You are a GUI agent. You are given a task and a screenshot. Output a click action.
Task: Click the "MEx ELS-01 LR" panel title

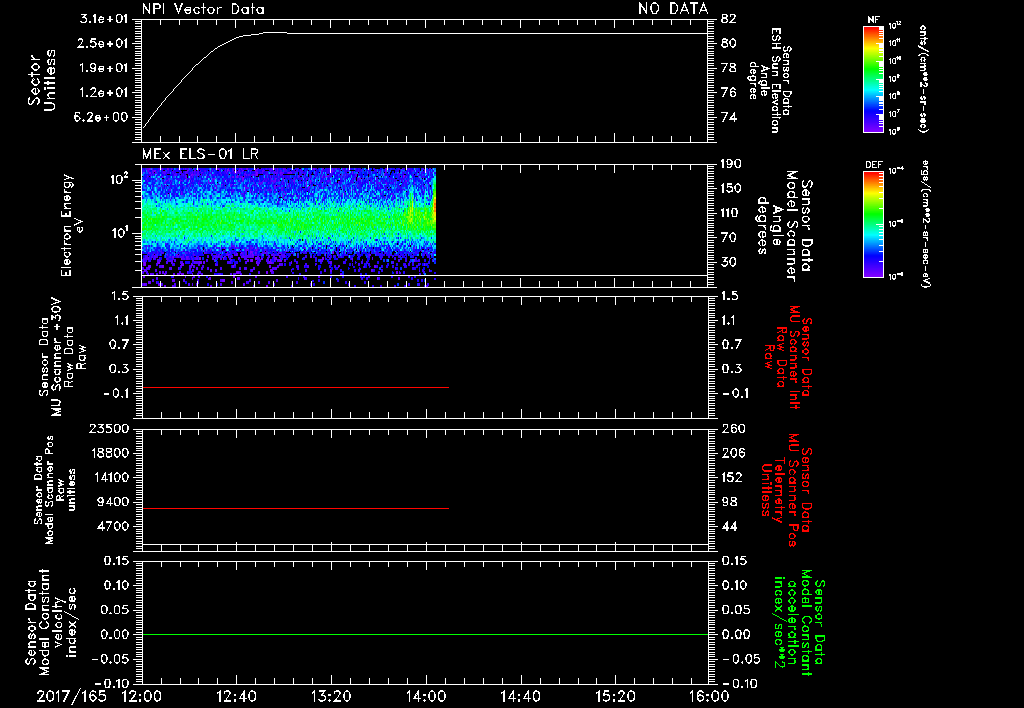pos(200,154)
